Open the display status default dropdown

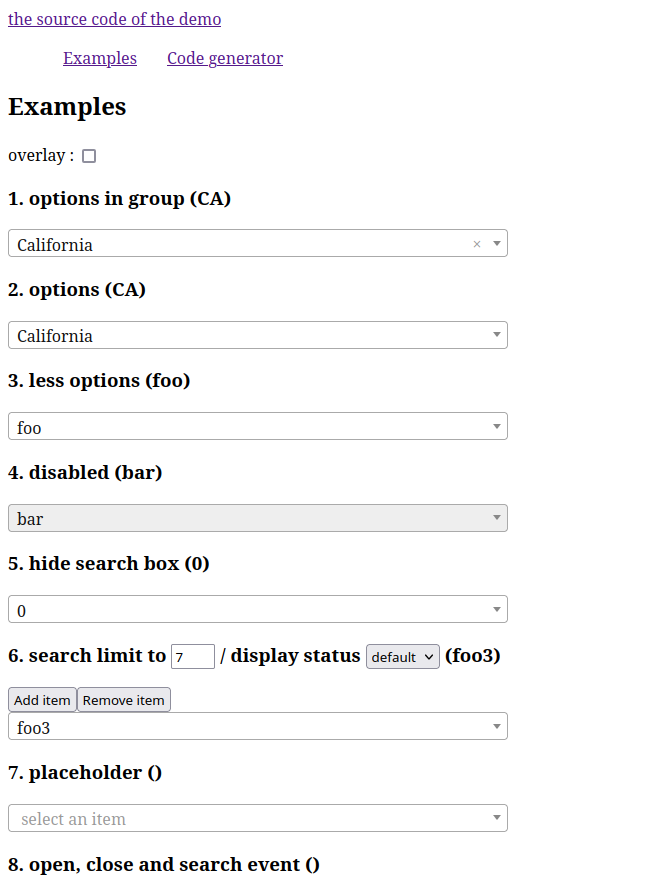403,657
